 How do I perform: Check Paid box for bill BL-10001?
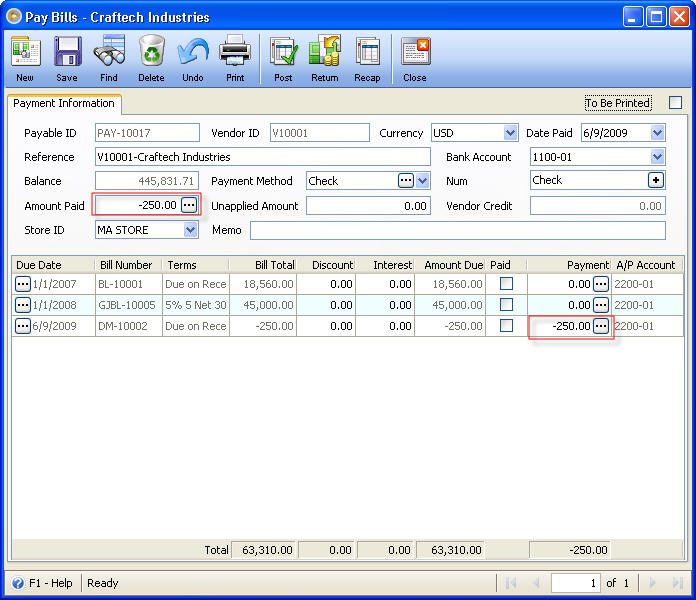tap(506, 284)
